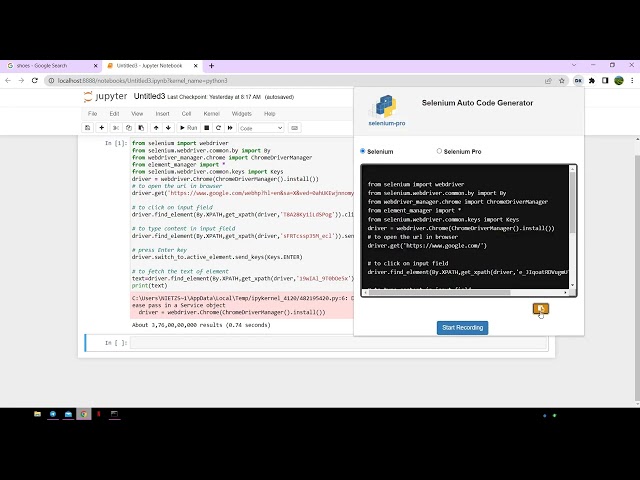Open the Chrome profile avatar
The image size is (640, 480).
pyautogui.click(x=619, y=81)
